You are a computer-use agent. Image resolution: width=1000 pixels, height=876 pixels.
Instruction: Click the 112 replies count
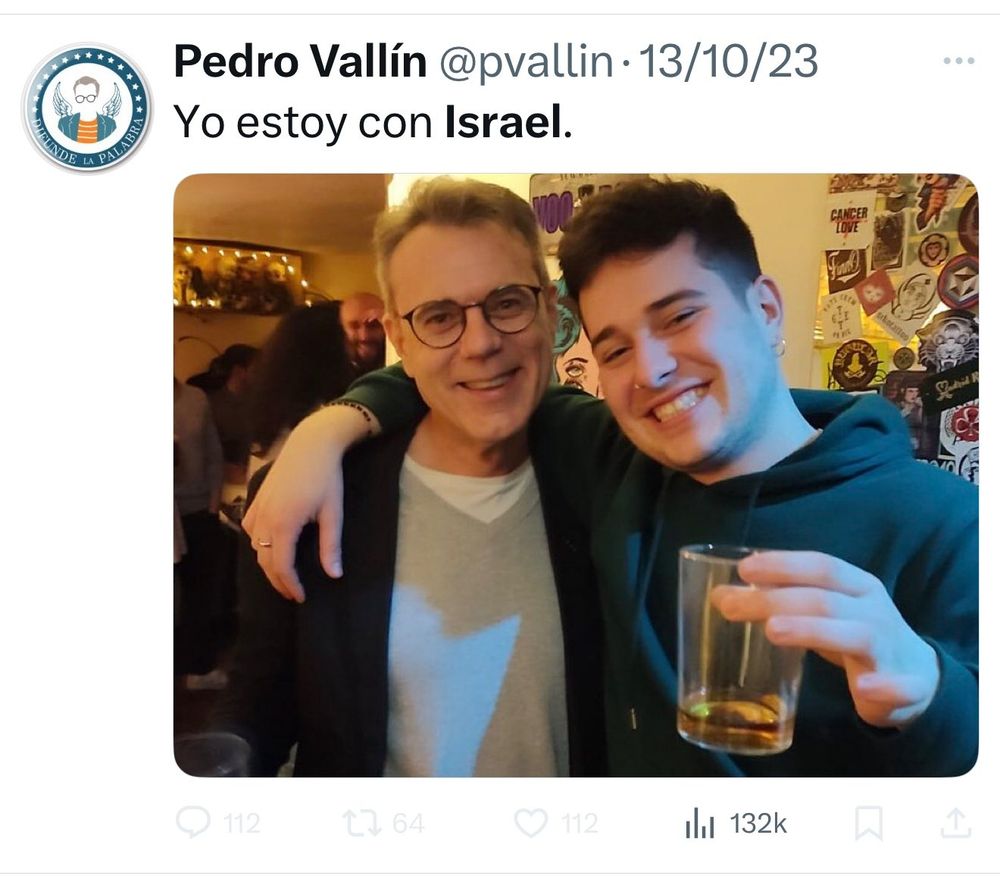[x=242, y=823]
